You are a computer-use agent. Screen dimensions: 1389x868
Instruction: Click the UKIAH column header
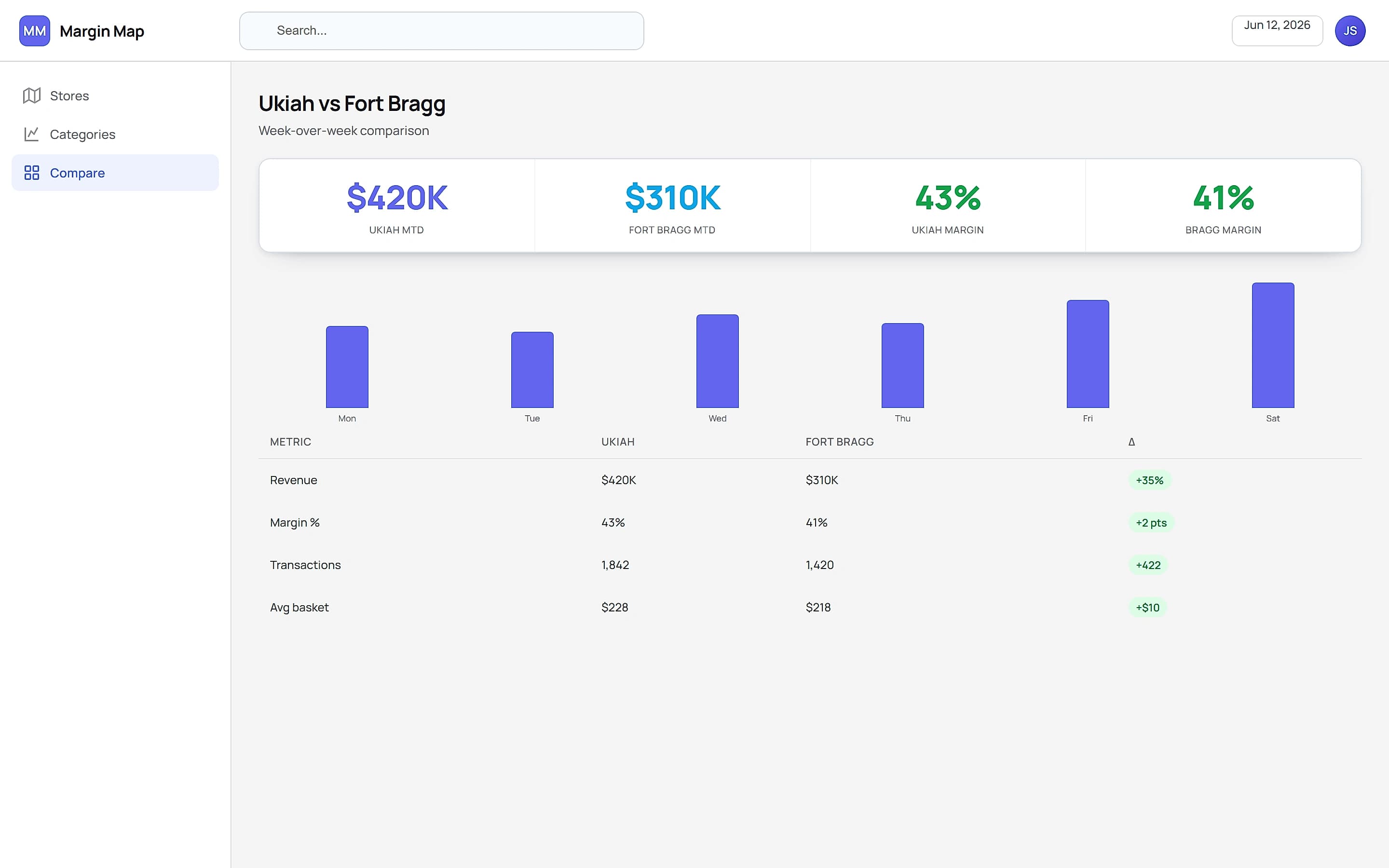618,441
